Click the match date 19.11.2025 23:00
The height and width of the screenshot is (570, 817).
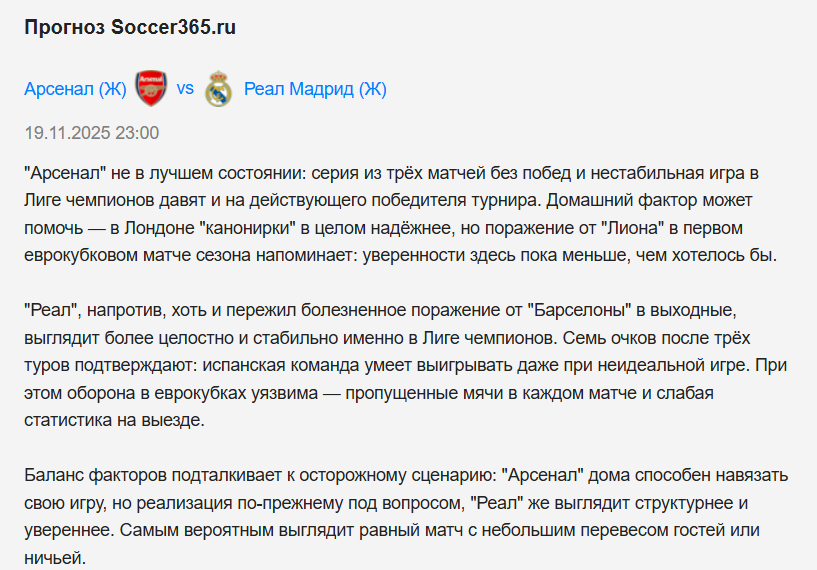tap(91, 133)
